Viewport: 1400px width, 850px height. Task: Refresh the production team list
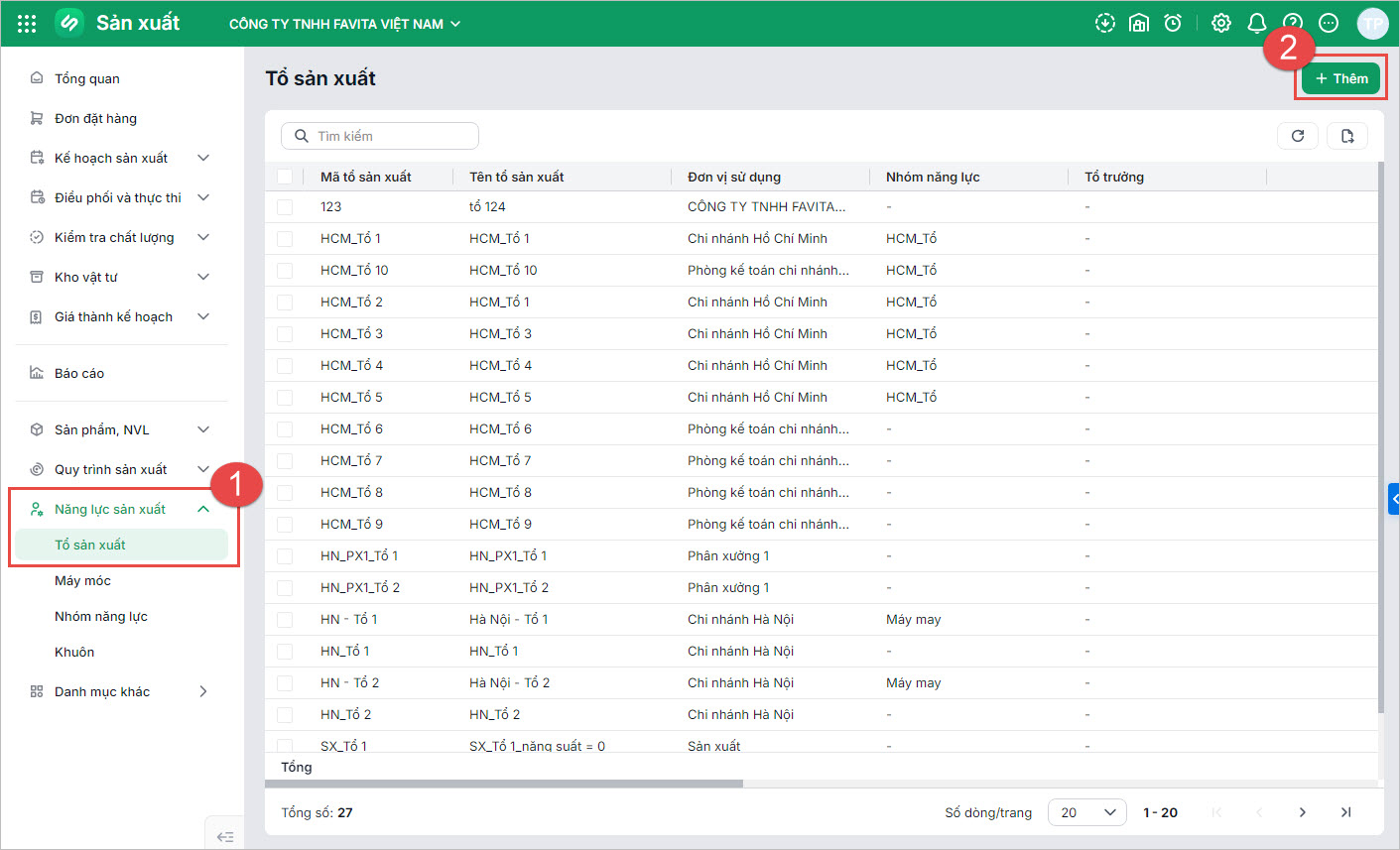click(1297, 136)
